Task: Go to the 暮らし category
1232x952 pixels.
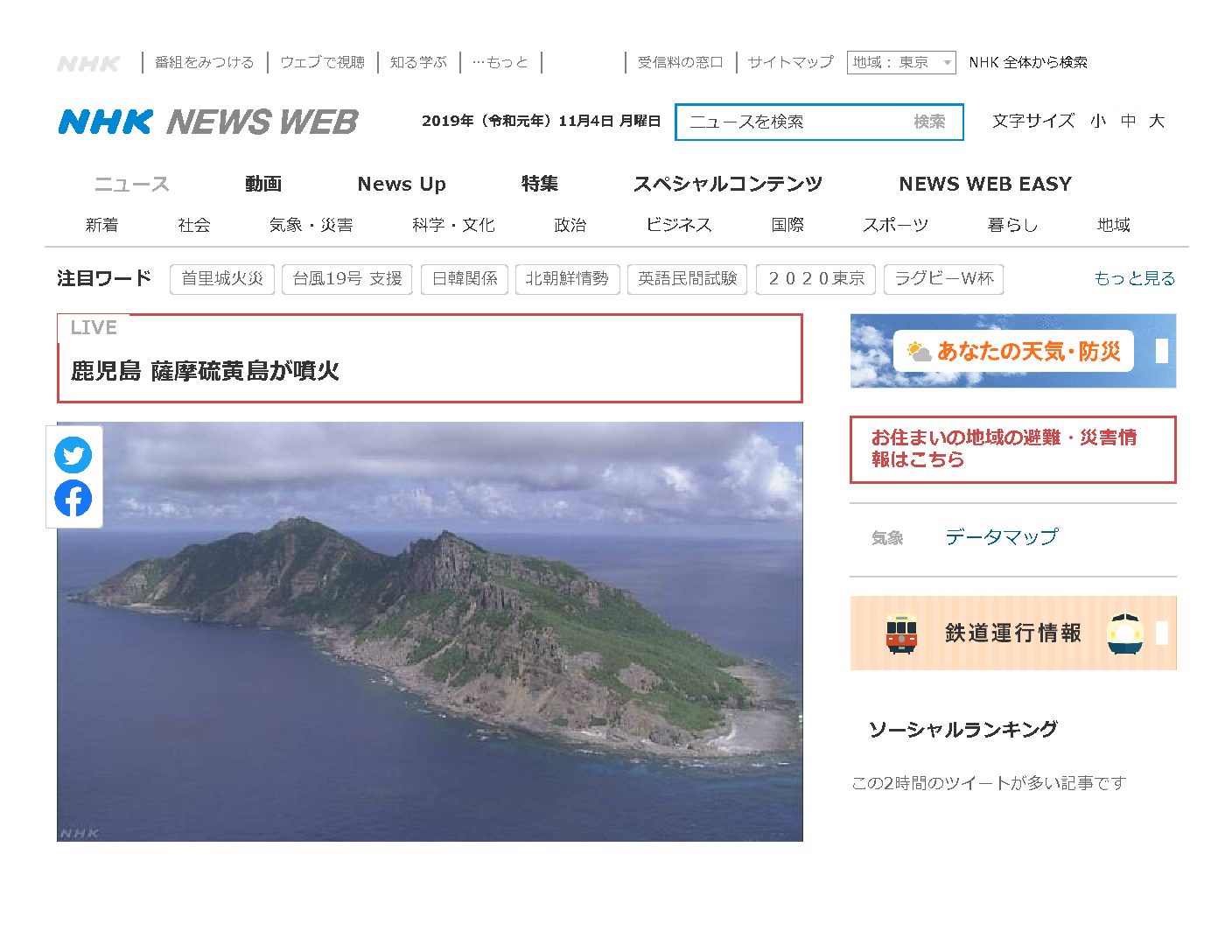Action: (1012, 225)
